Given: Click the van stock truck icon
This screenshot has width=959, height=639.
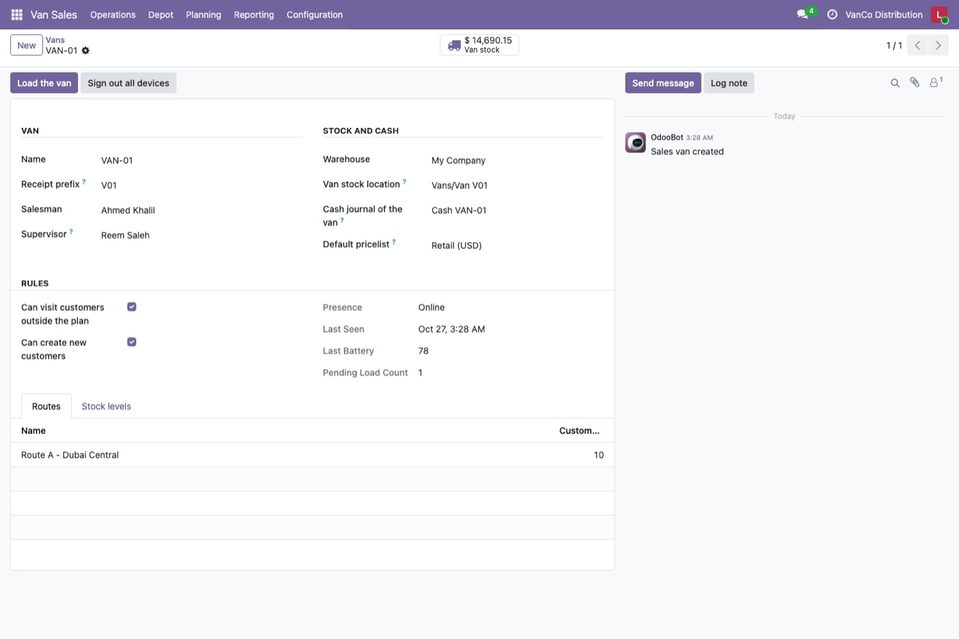Looking at the screenshot, I should tap(454, 45).
